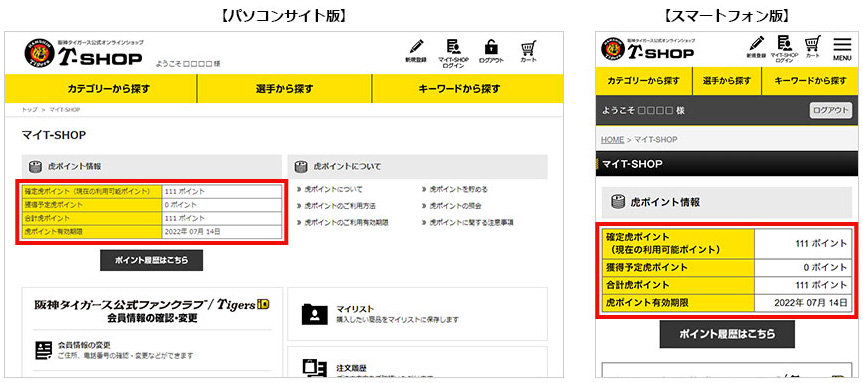The width and height of the screenshot is (863, 383).
Task: Select smartphone キーワードから探す tab
Action: [810, 81]
